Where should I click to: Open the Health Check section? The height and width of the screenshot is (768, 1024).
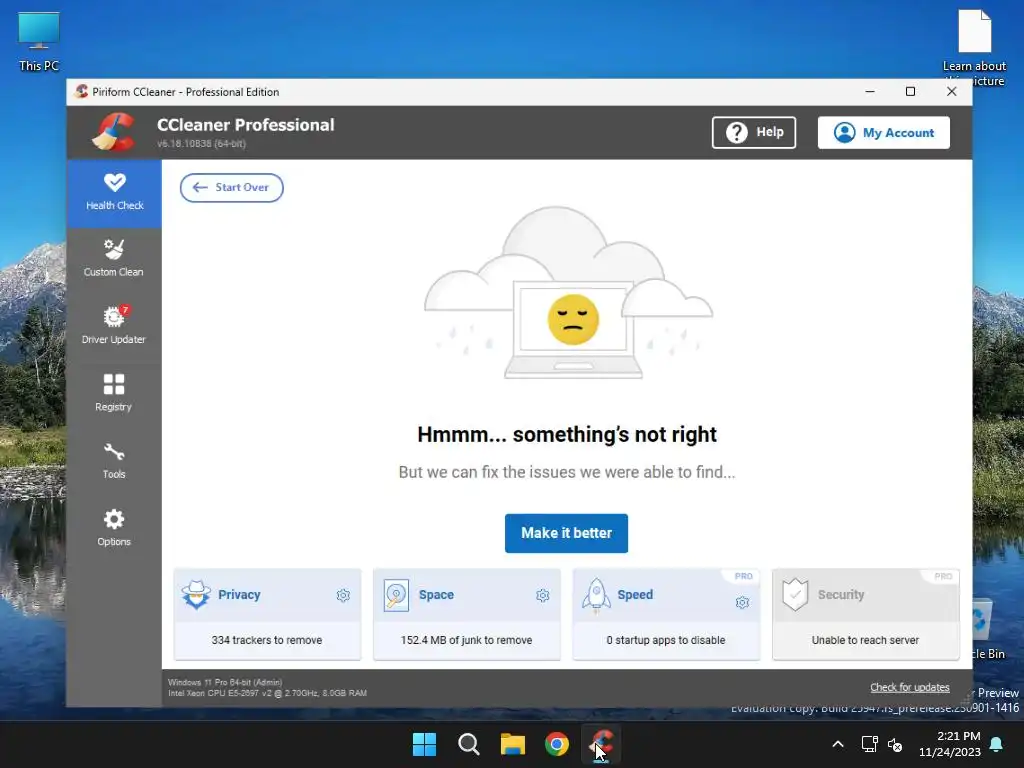(114, 193)
